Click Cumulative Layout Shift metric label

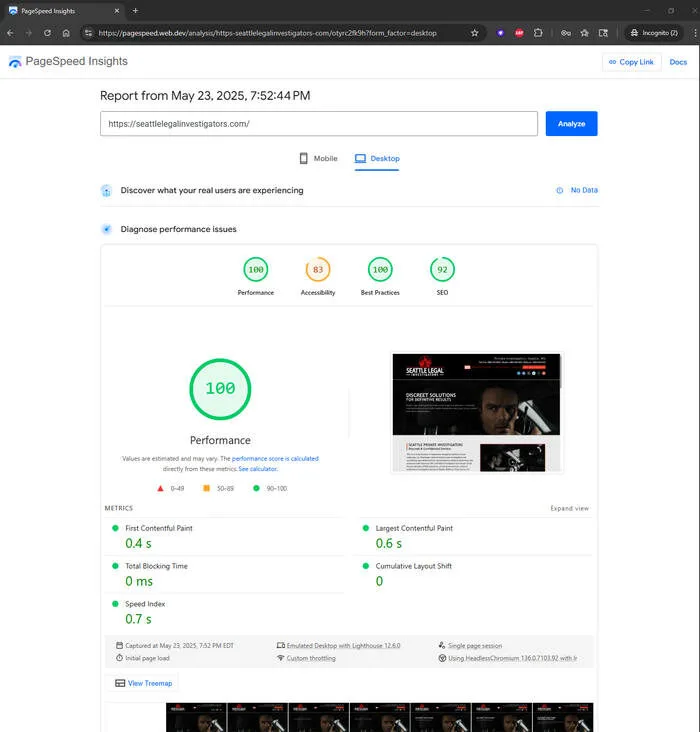tap(414, 566)
